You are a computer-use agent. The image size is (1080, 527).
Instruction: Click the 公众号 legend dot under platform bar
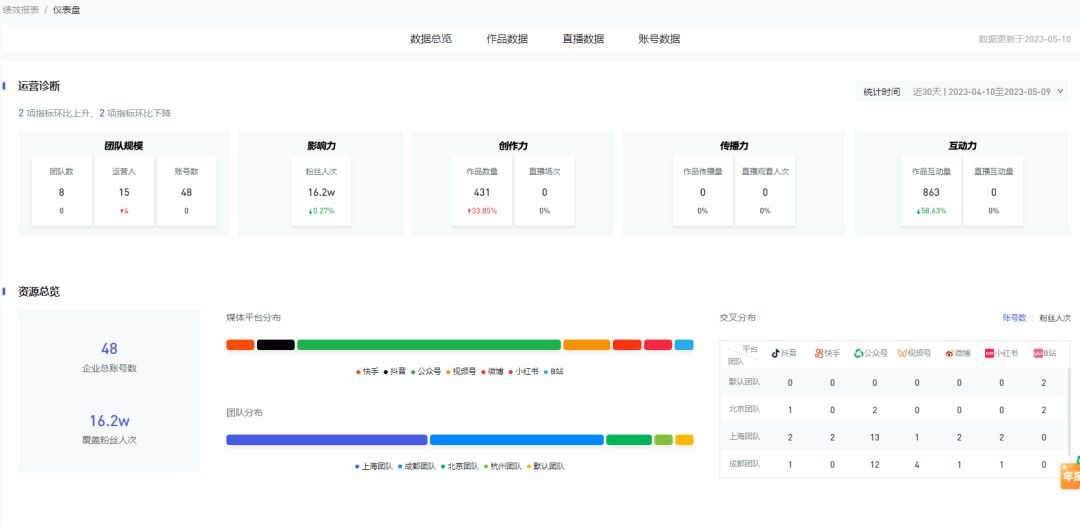[x=413, y=371]
